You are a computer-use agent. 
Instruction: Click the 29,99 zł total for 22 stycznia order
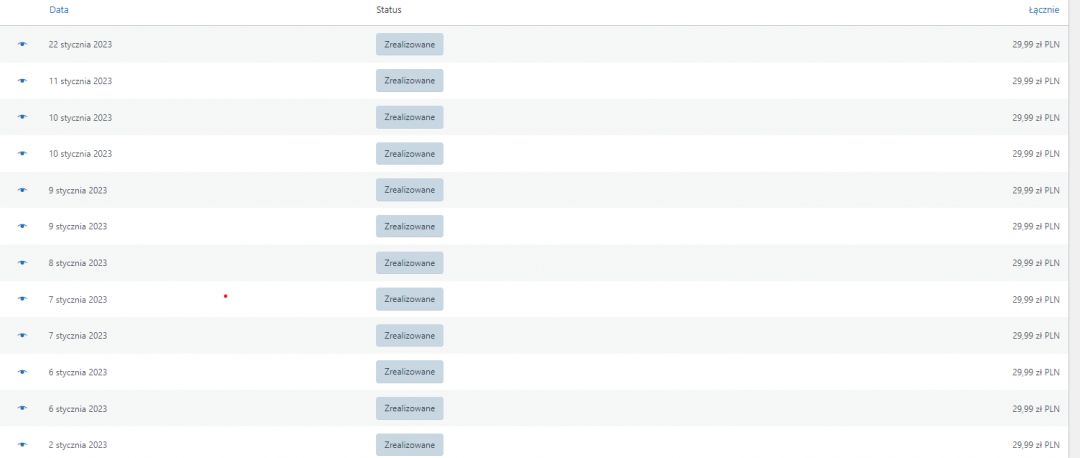pyautogui.click(x=1035, y=44)
